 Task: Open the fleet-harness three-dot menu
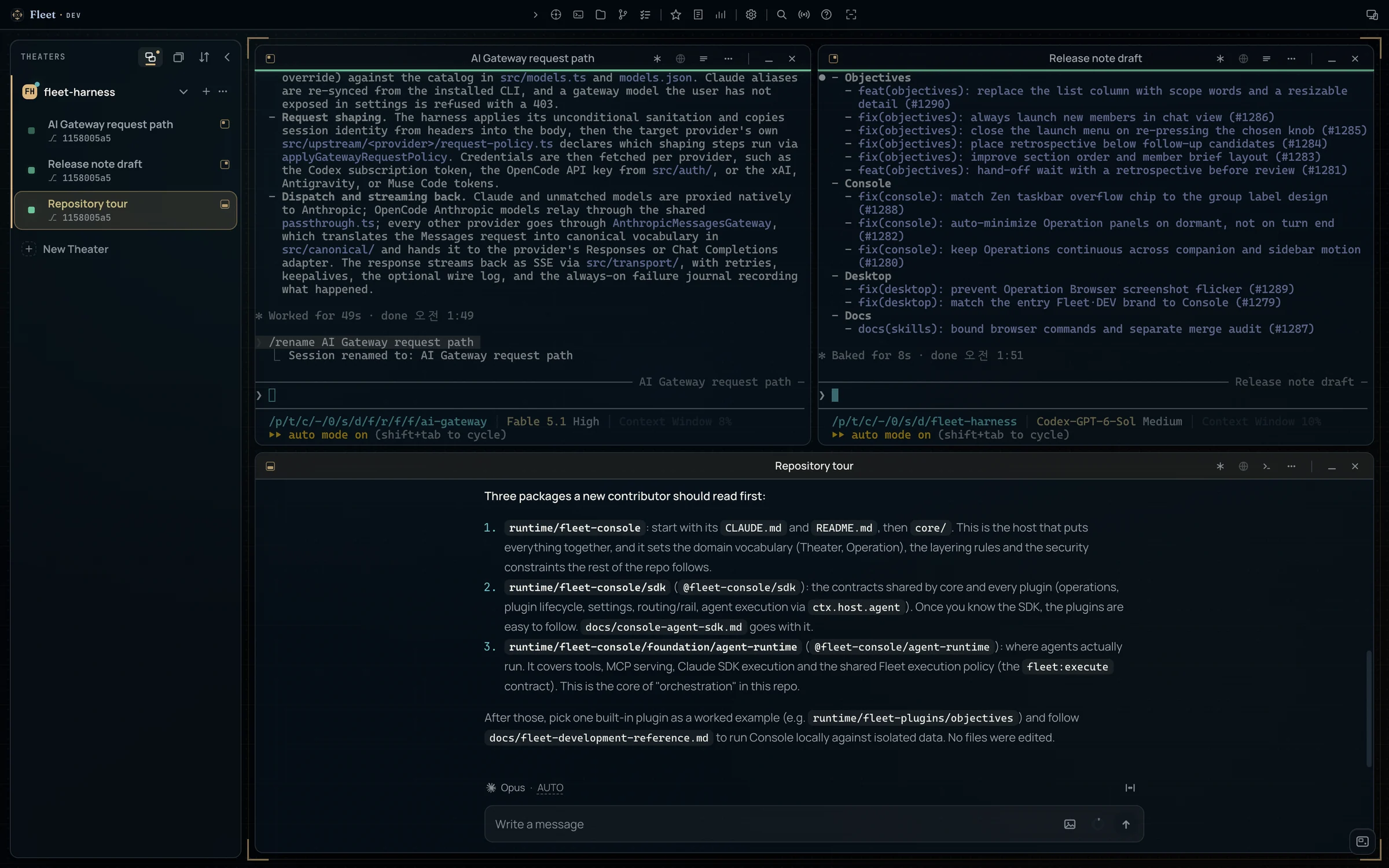pos(223,91)
